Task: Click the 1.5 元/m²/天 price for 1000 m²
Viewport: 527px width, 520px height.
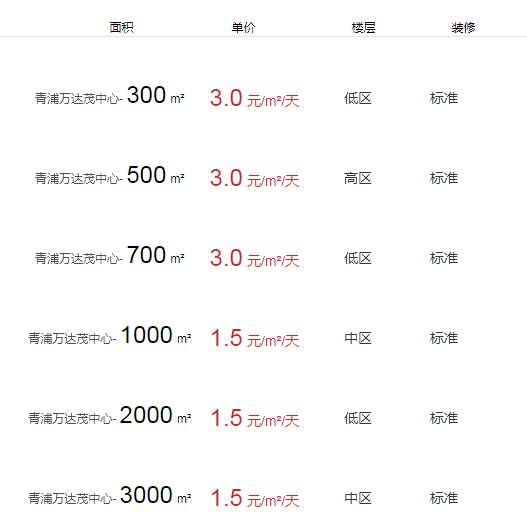Action: pyautogui.click(x=254, y=338)
